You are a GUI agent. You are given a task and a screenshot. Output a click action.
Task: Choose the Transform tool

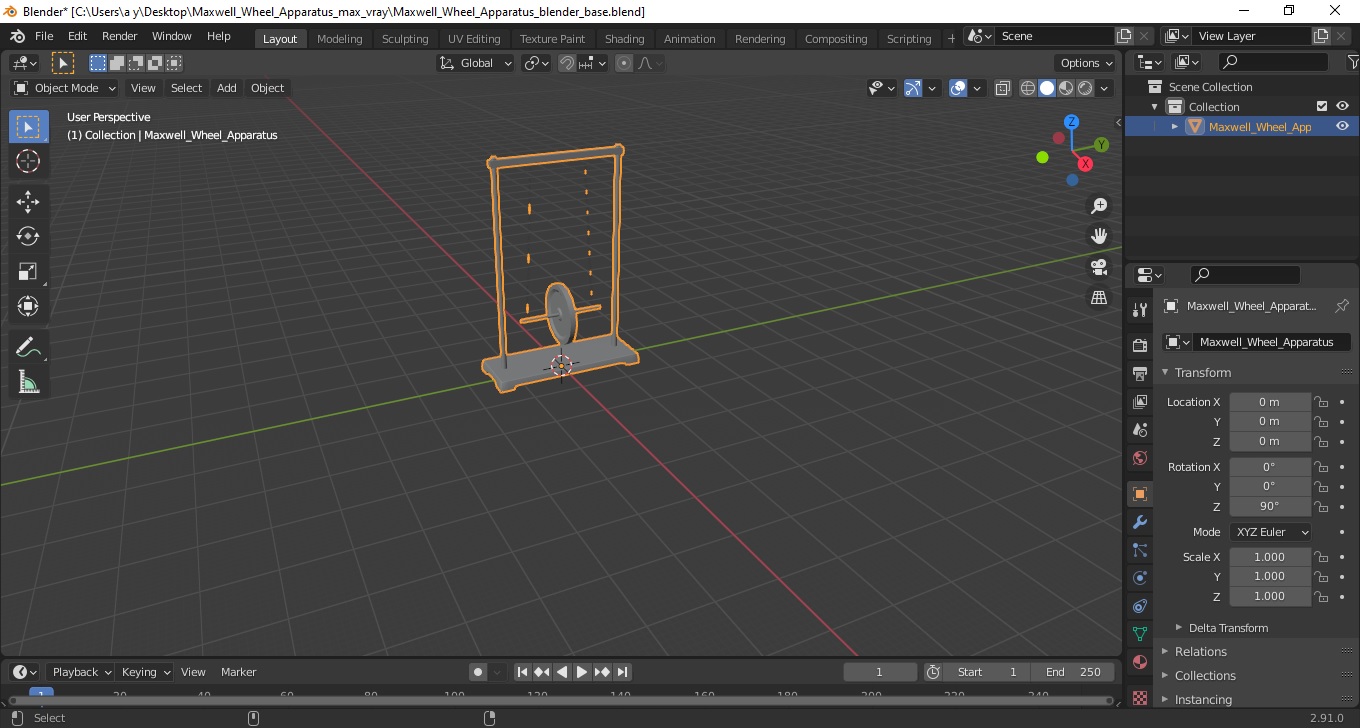[28, 306]
